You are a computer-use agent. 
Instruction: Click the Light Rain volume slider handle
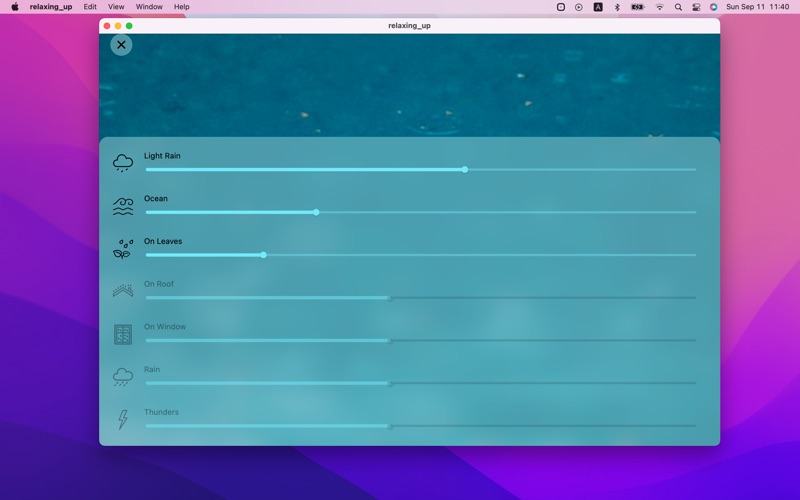[x=465, y=170]
